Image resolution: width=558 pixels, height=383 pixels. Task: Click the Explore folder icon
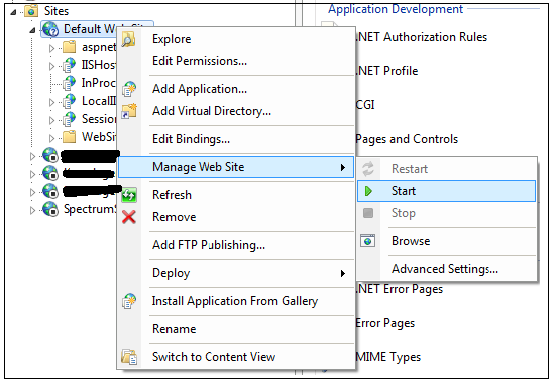(x=128, y=39)
